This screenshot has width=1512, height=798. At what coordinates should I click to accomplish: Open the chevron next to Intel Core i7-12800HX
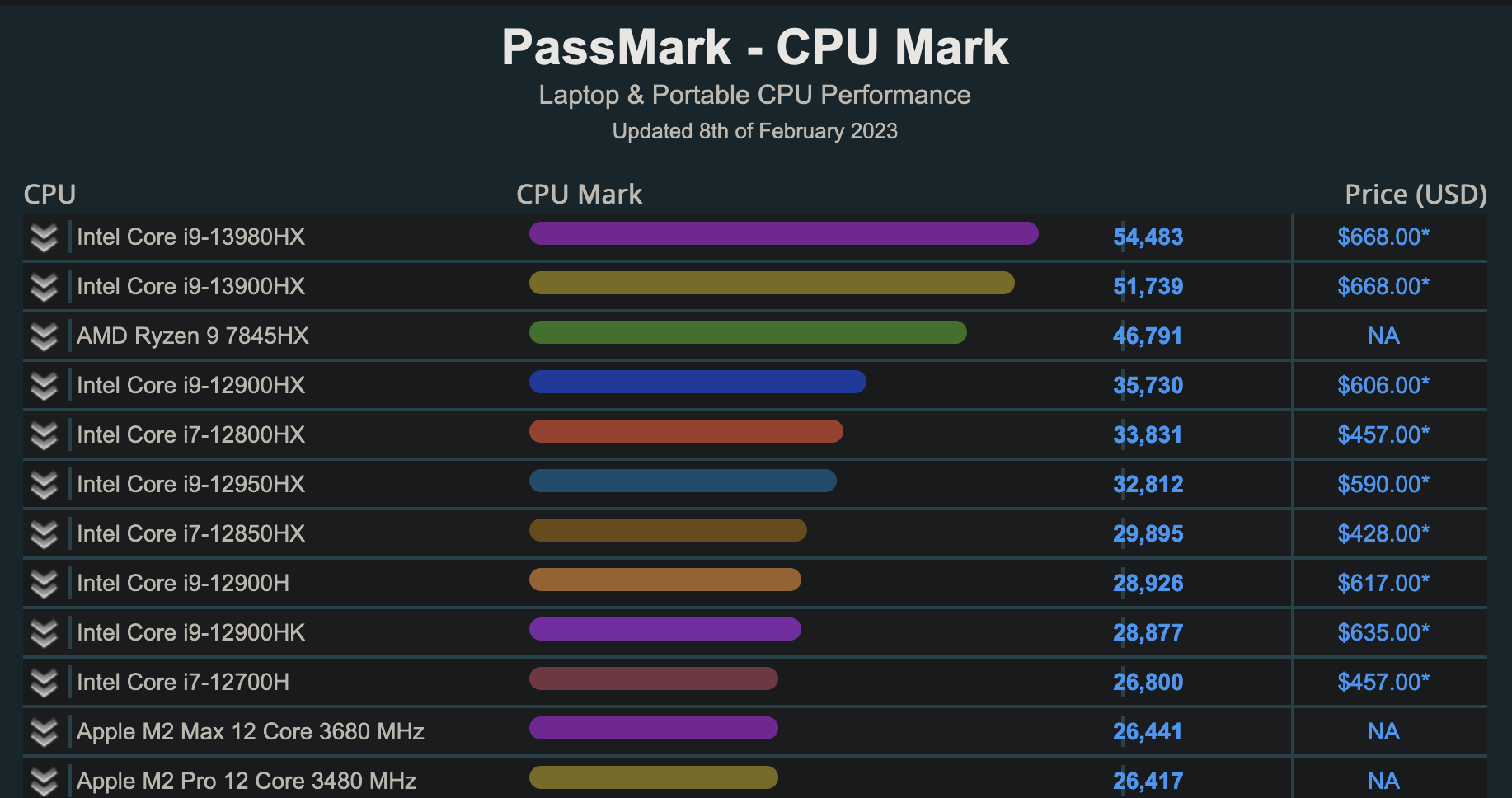tap(44, 435)
